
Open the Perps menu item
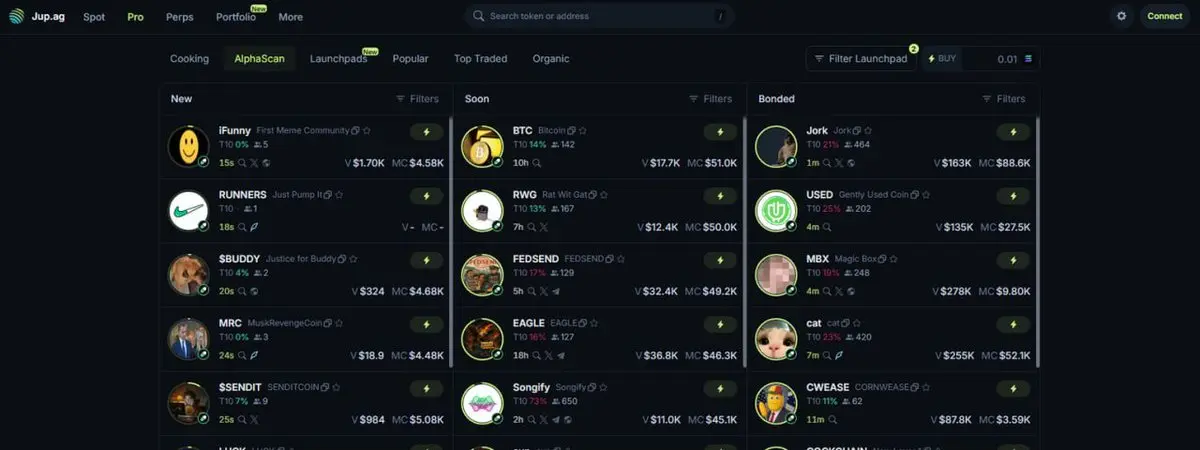(x=181, y=17)
